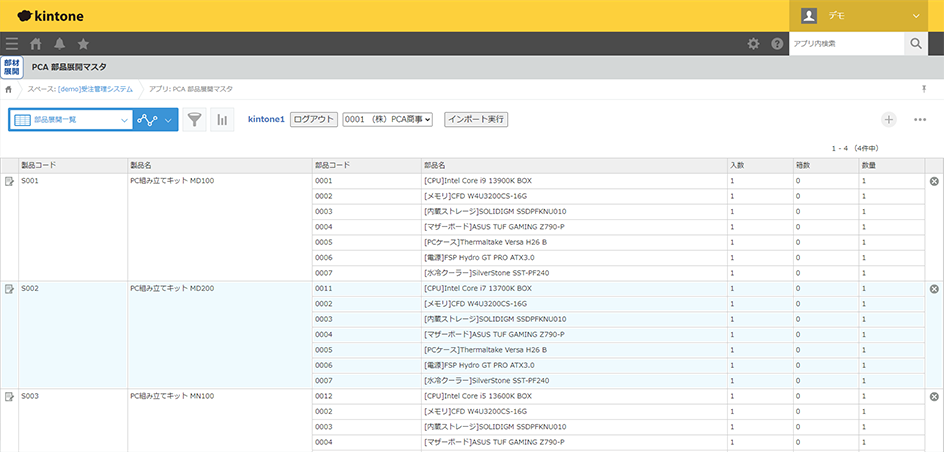
Task: Open favorites star icon
Action: coord(83,44)
